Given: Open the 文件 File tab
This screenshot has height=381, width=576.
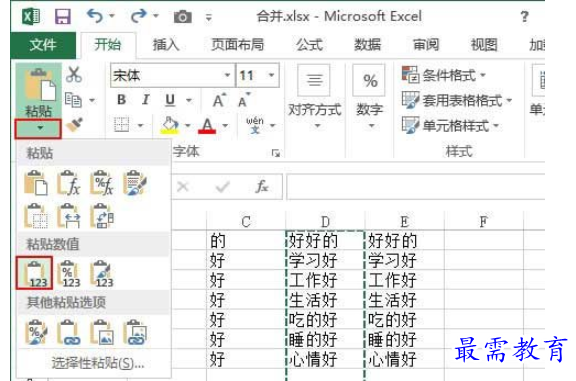Looking at the screenshot, I should (x=43, y=45).
